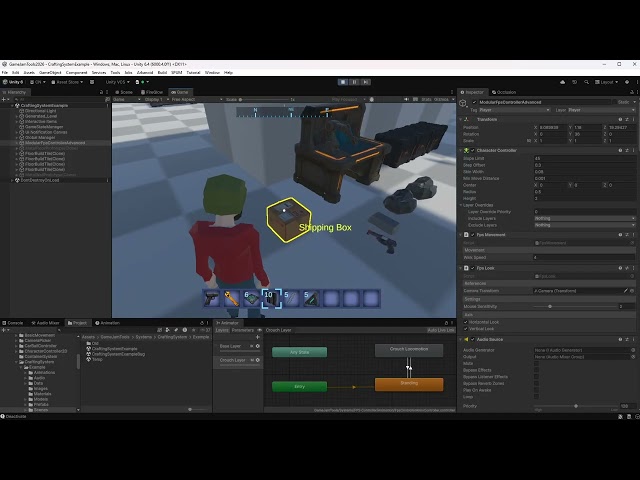This screenshot has width=640, height=480.
Task: Open the Hierarchy search-by-type icon
Action: (107, 99)
